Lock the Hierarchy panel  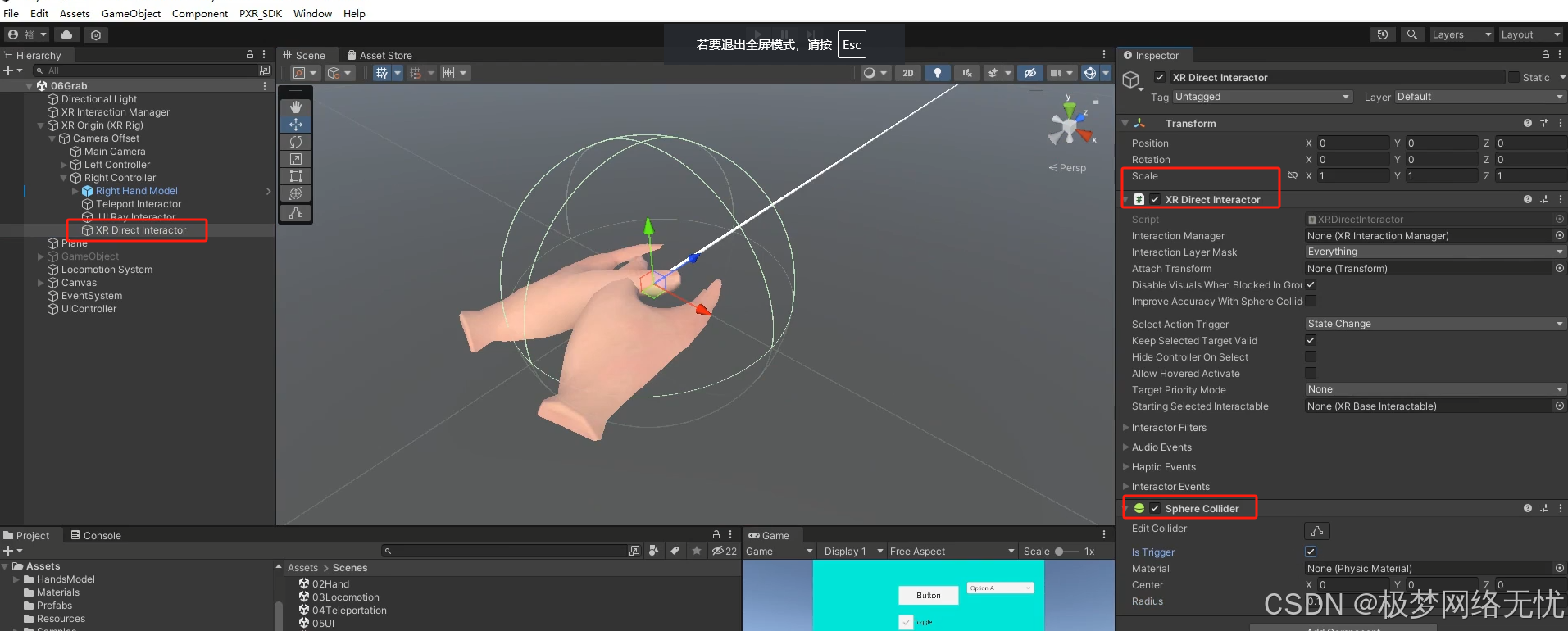[250, 54]
